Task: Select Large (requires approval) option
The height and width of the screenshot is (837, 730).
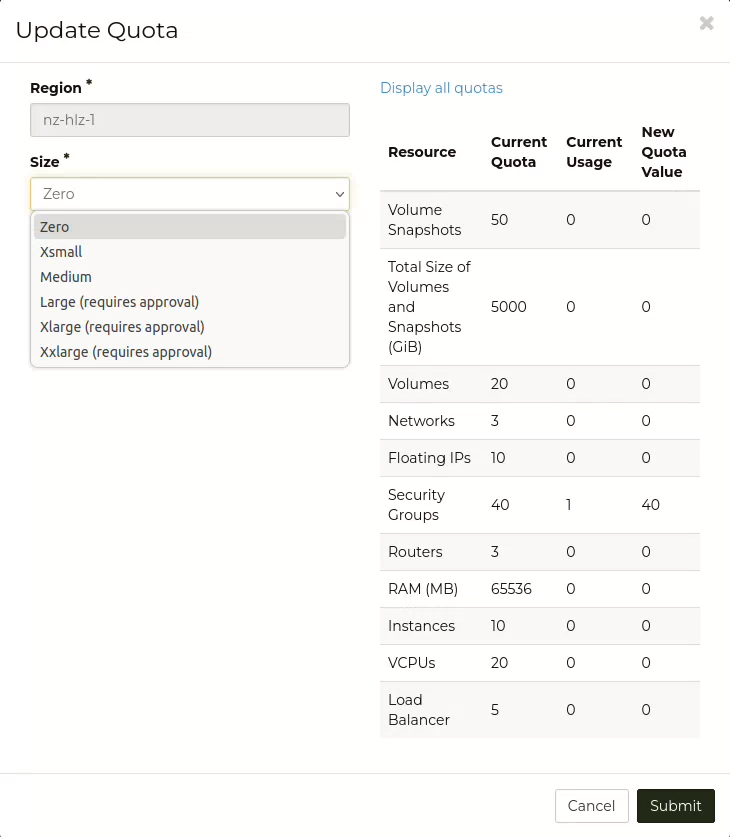Action: (x=119, y=302)
